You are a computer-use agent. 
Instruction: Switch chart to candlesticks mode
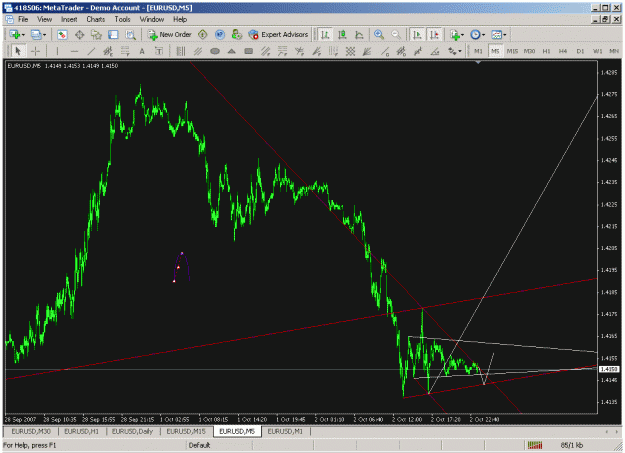click(x=342, y=35)
